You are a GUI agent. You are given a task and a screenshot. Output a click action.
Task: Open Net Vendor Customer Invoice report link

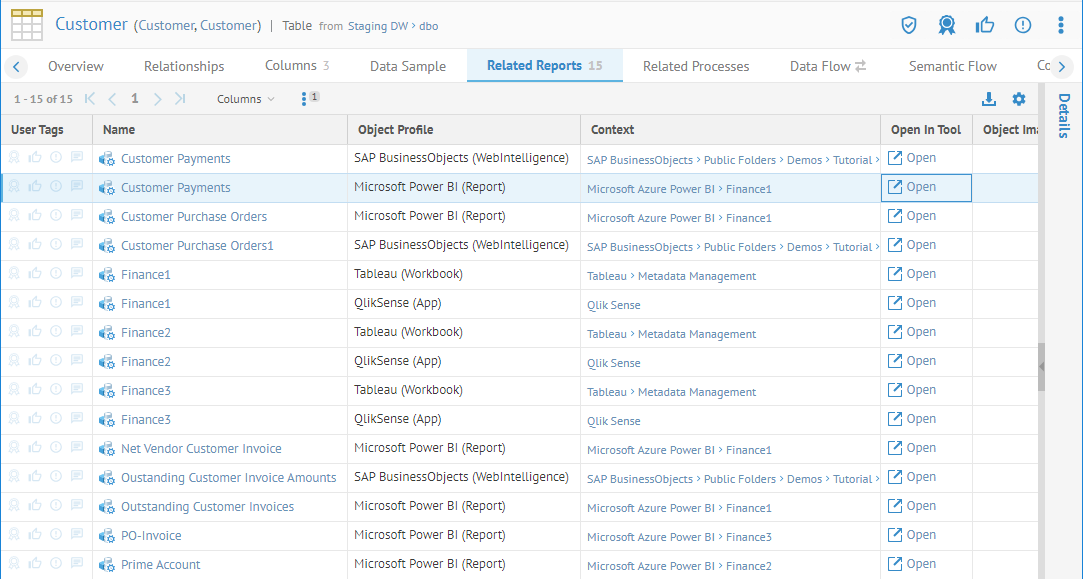point(201,449)
